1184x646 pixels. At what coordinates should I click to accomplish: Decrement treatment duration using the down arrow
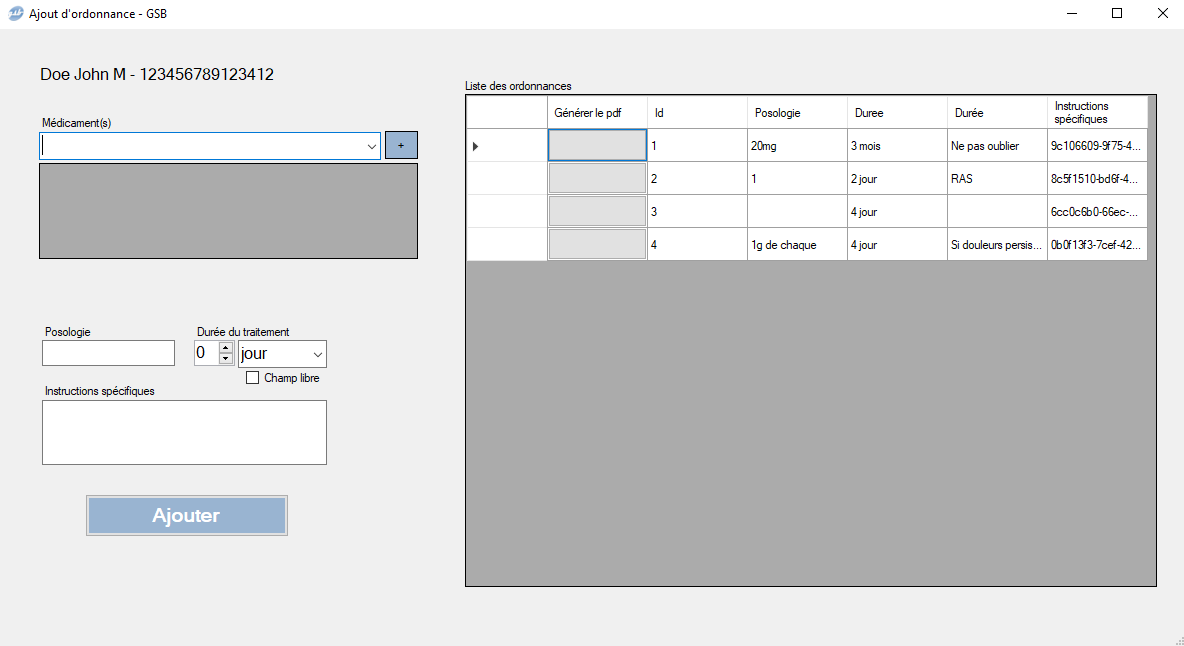227,357
